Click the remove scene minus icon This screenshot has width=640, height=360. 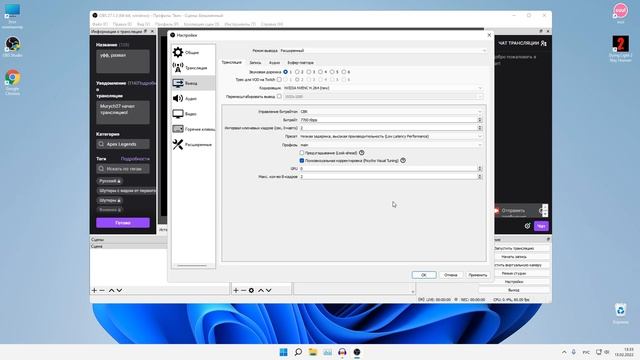click(x=102, y=290)
